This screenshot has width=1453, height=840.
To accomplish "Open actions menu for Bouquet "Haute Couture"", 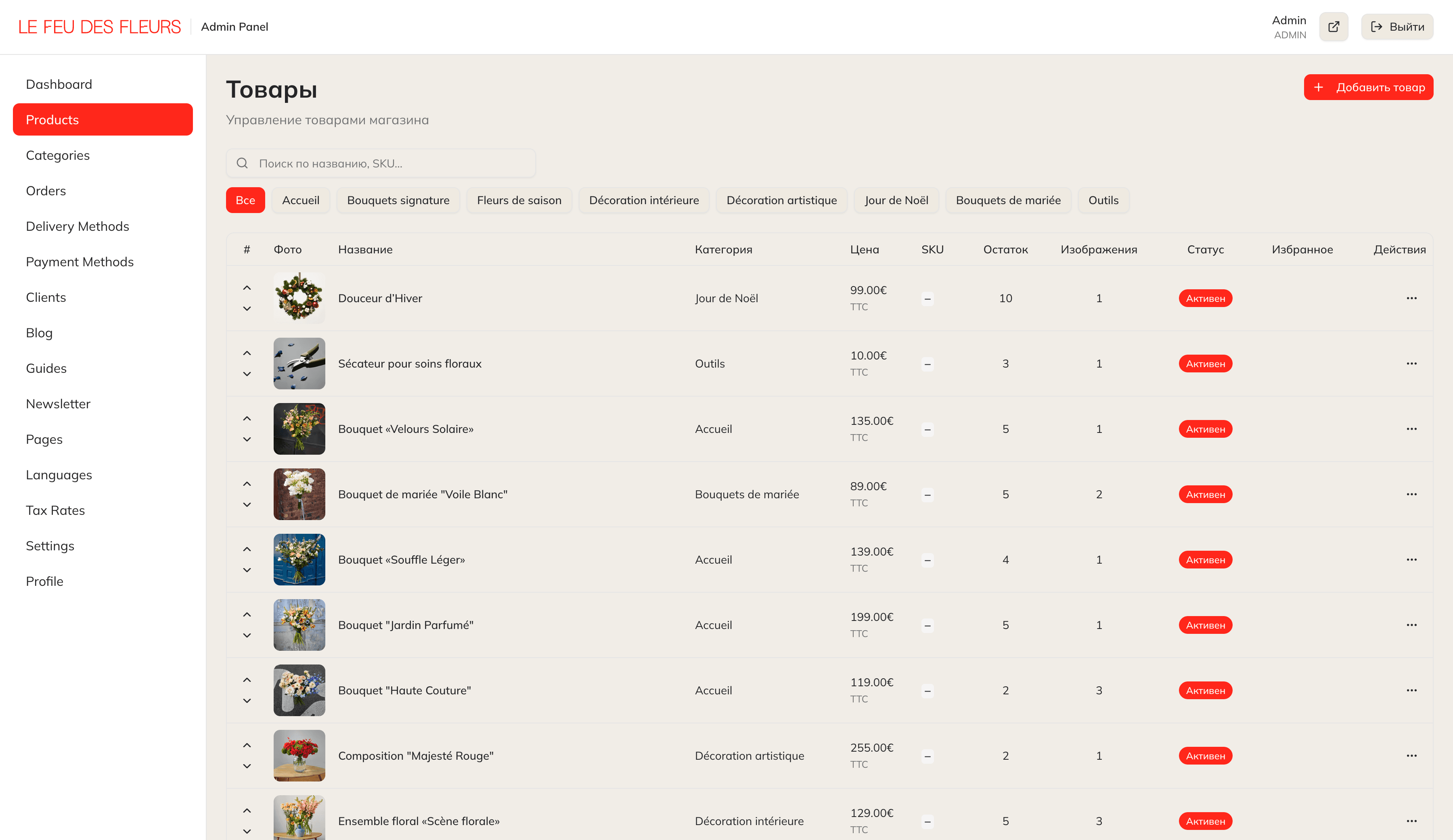I will 1411,690.
